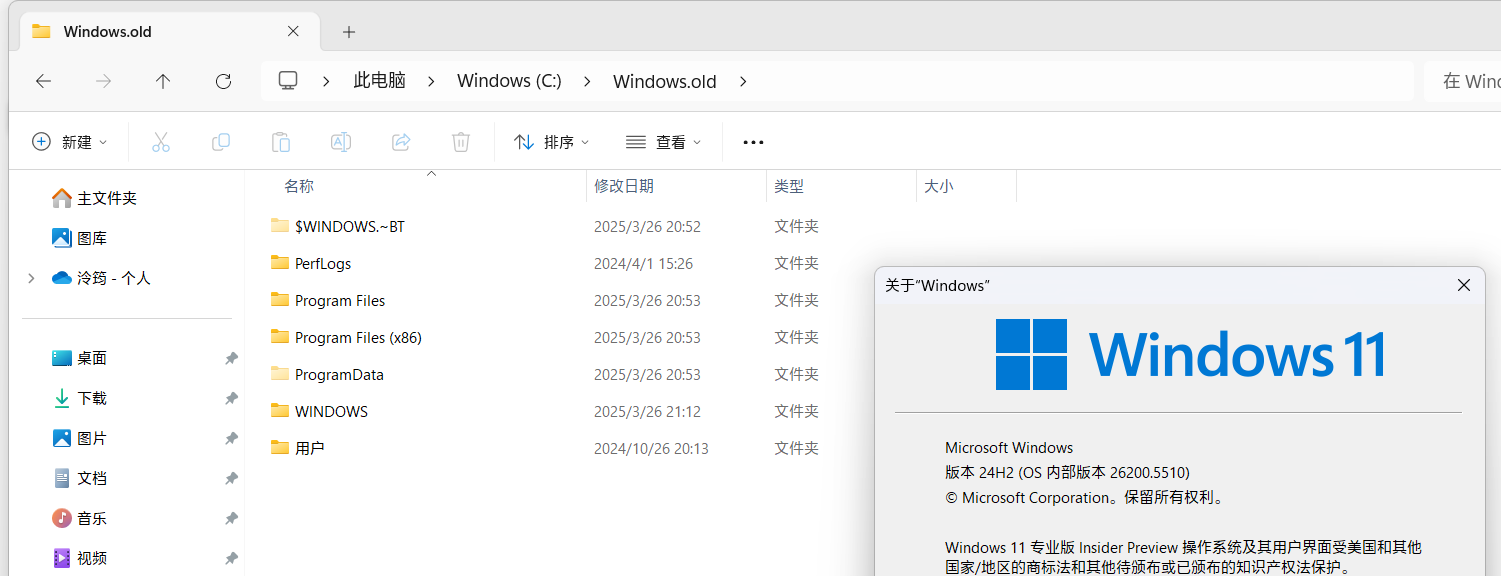1501x576 pixels.
Task: Expand the OneDrive 个人 tree node
Action: coord(31,278)
